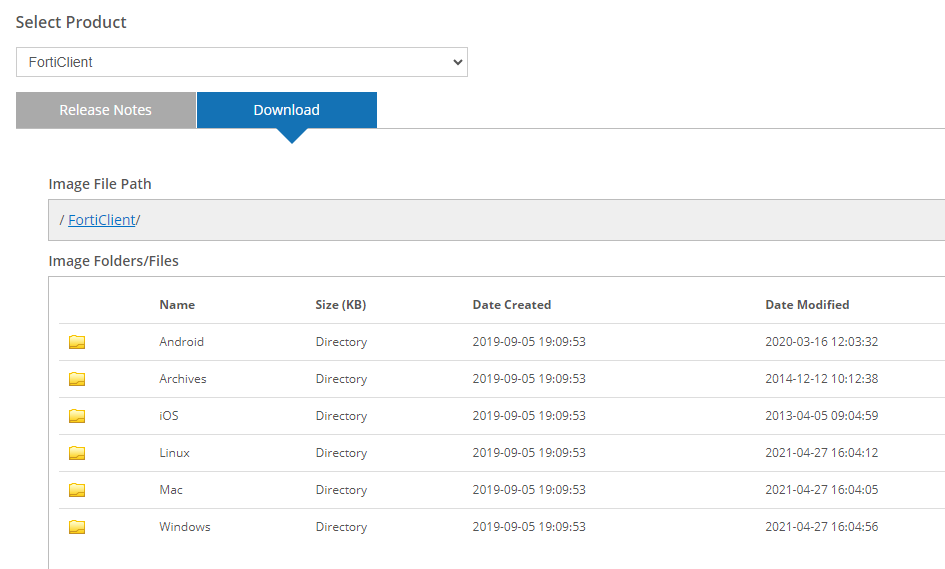The height and width of the screenshot is (569, 945).
Task: Click the created date in Archives row
Action: click(x=529, y=379)
